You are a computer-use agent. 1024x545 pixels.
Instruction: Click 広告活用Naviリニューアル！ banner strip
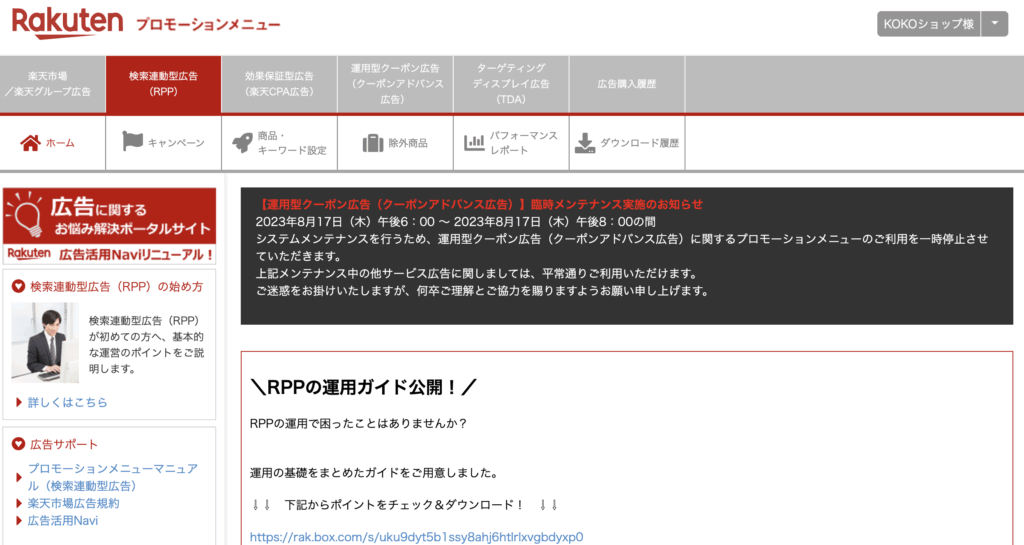[110, 255]
